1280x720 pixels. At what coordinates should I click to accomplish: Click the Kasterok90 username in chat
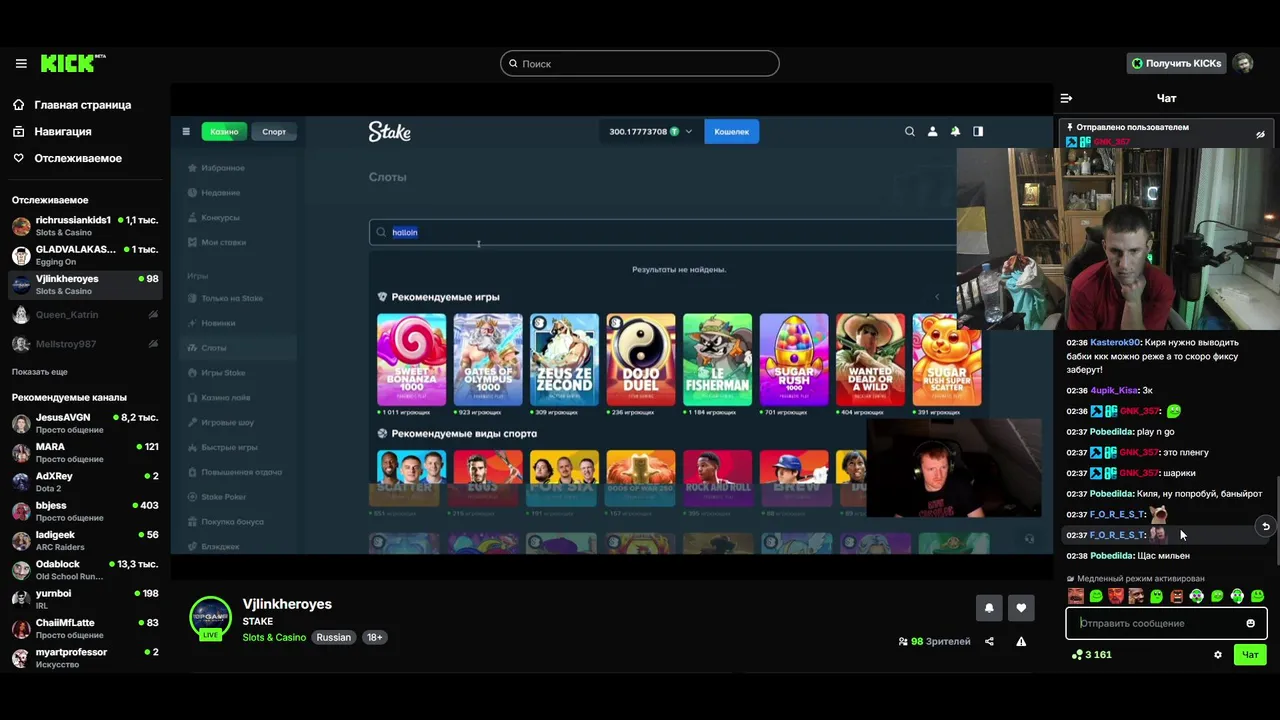(x=1115, y=342)
